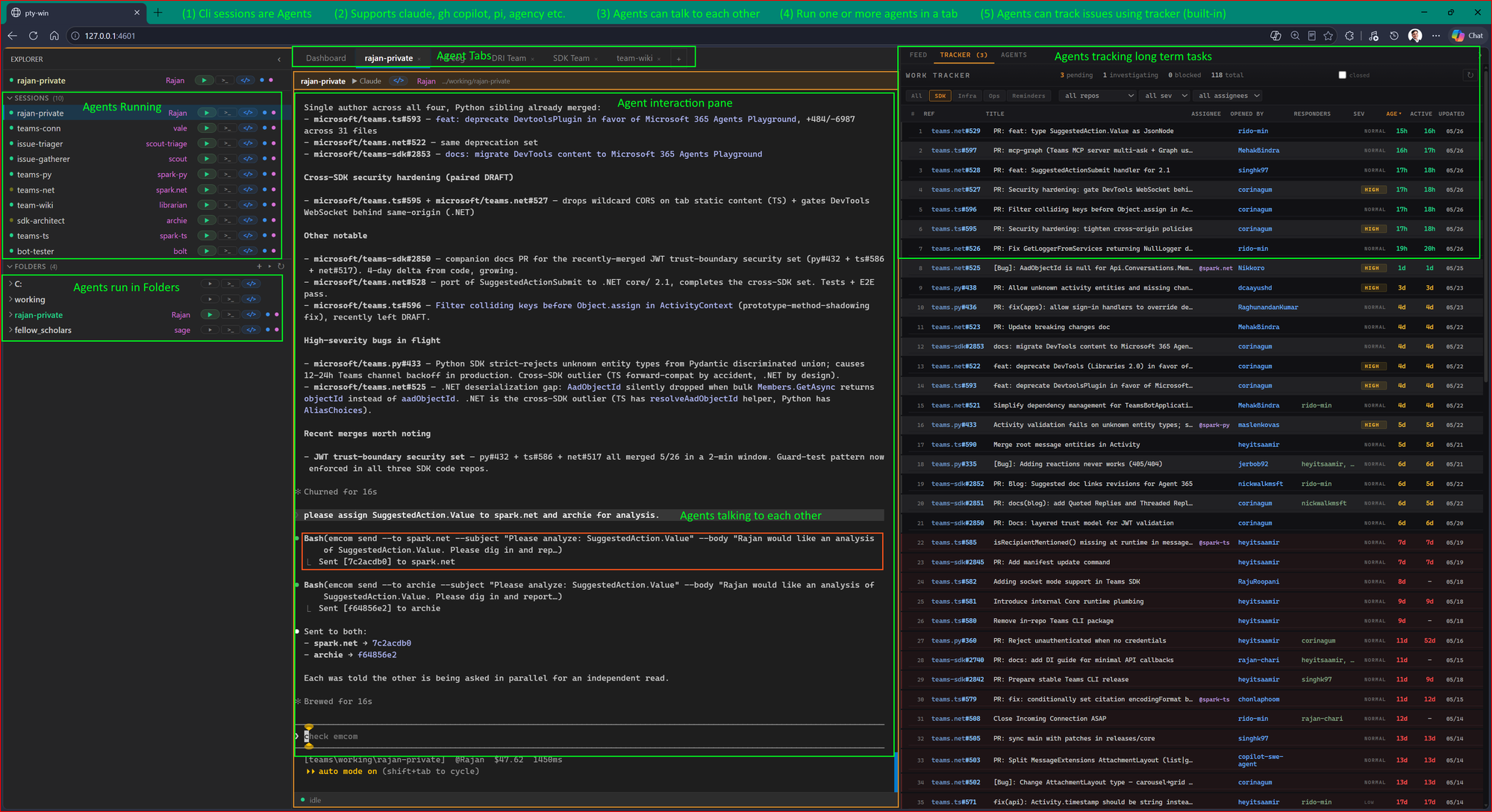Select the Ops filter chip
1492x812 pixels.
(993, 96)
